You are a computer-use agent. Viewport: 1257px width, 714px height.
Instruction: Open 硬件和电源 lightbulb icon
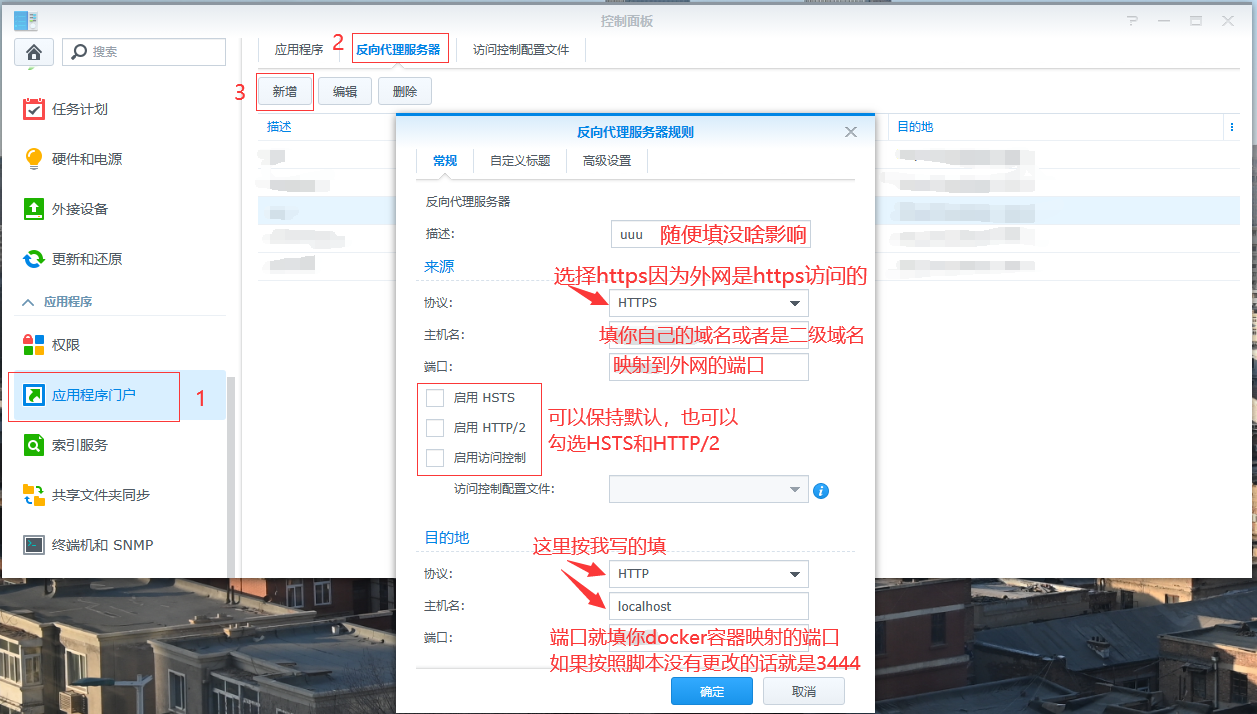click(34, 159)
